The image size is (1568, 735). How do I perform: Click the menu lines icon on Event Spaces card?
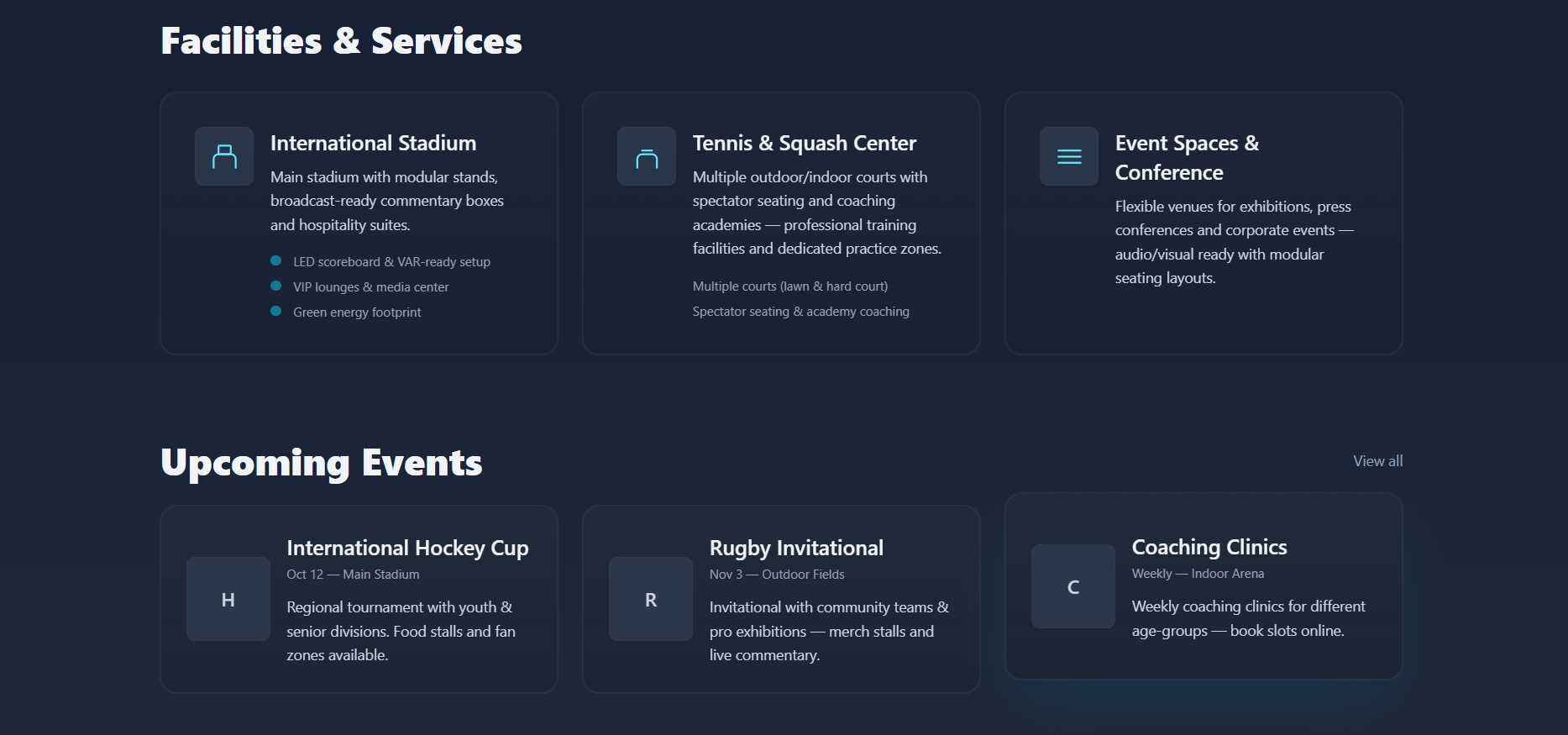[1068, 156]
